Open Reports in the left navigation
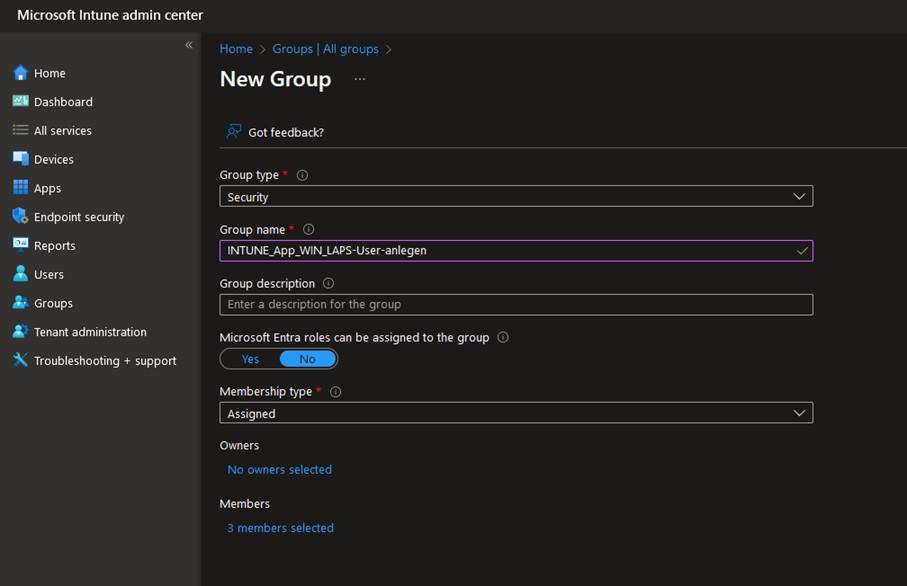907x586 pixels. click(x=54, y=245)
